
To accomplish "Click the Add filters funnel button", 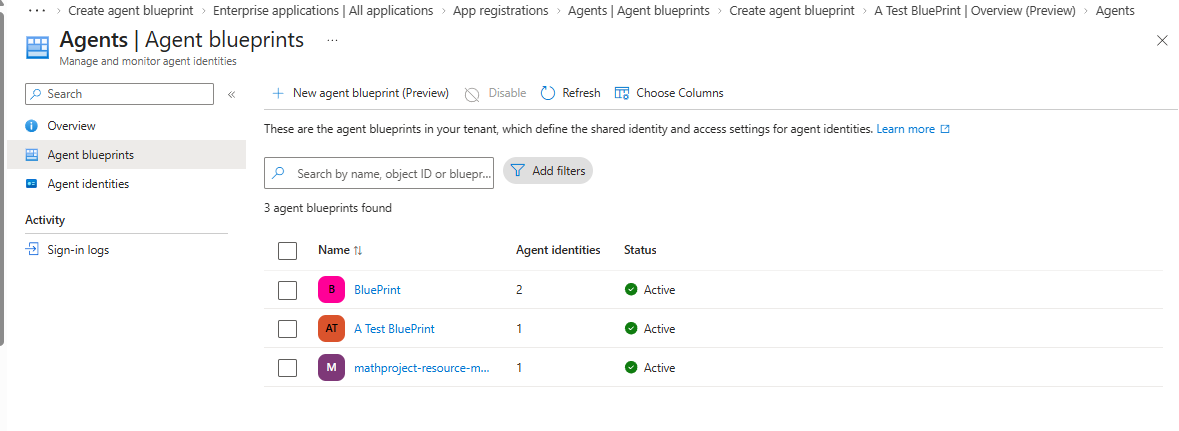I will (547, 171).
